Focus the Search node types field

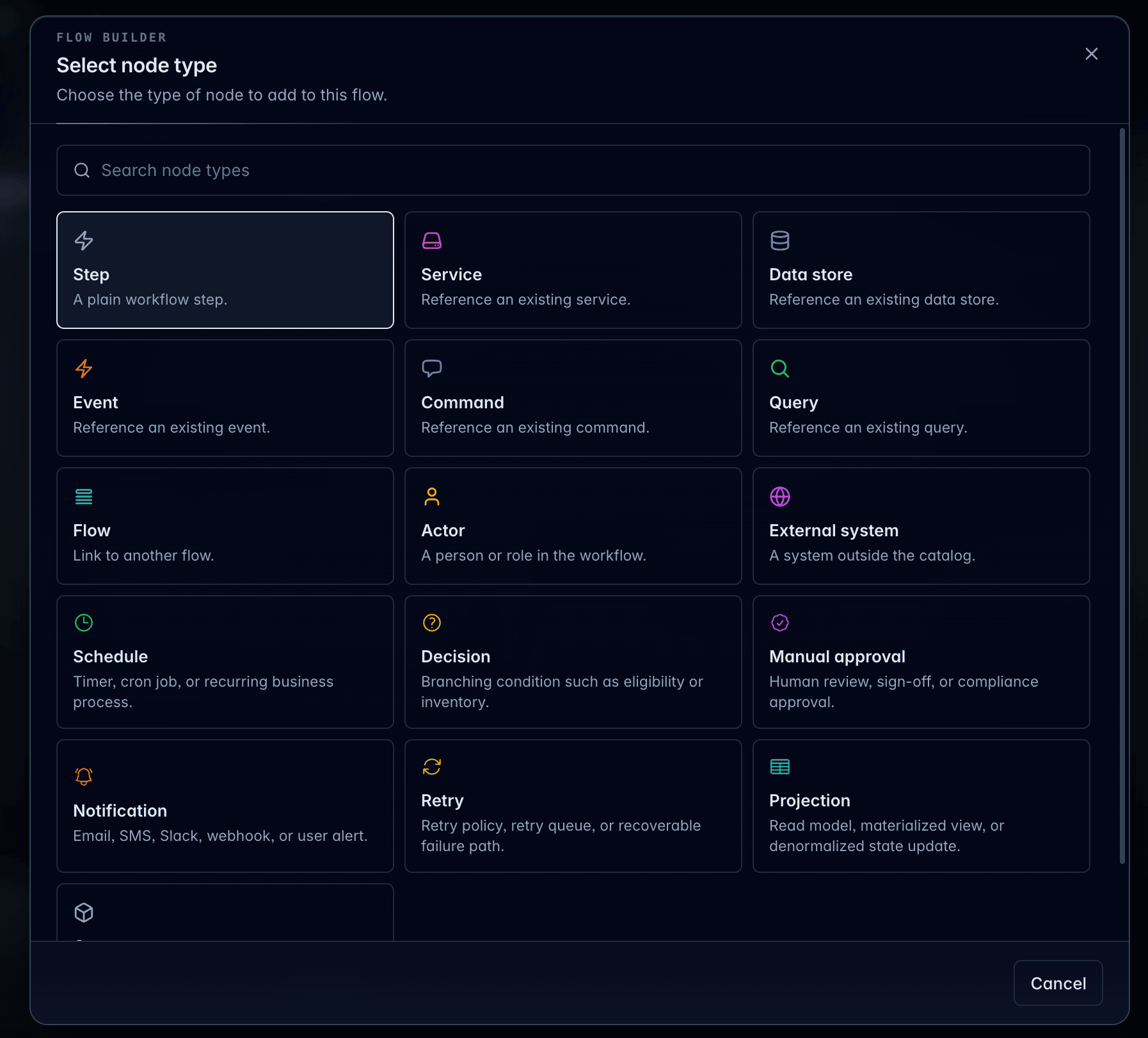pos(573,170)
